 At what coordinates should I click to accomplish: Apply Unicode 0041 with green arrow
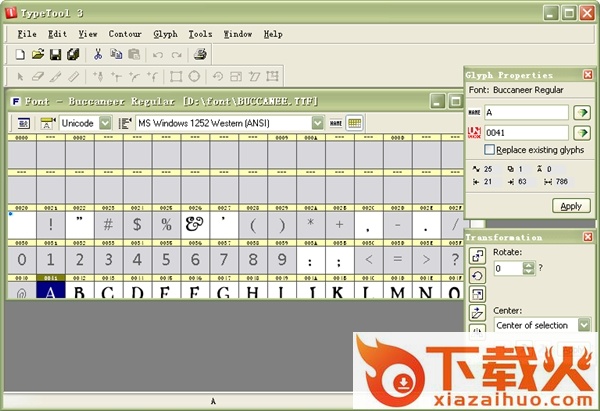(x=582, y=133)
